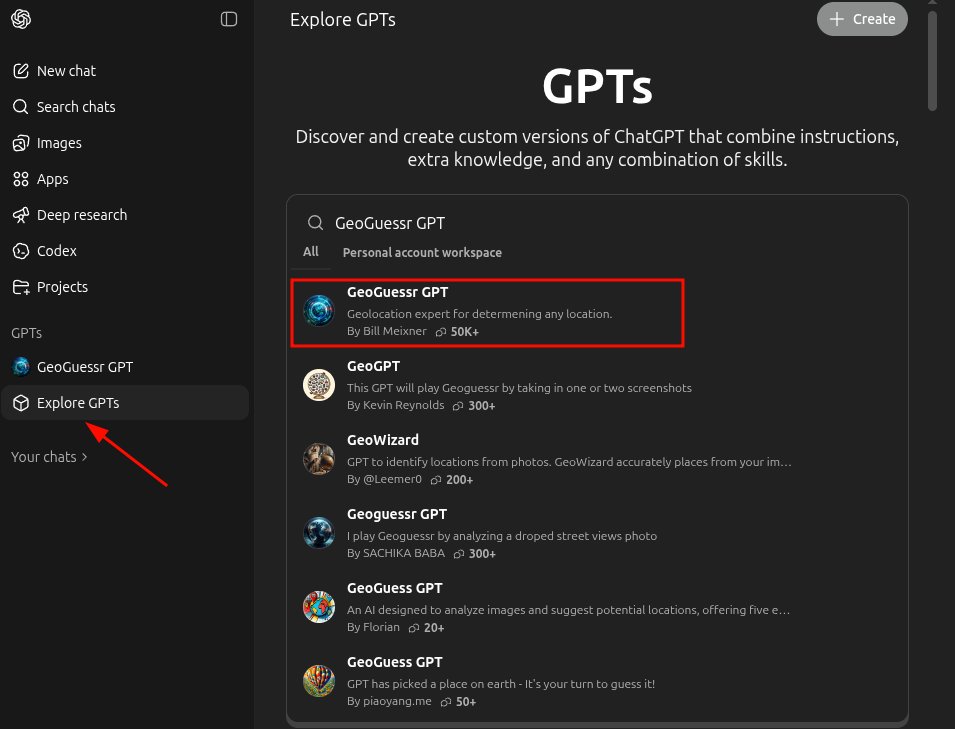Click 'By Kevin Reynolds' author text
The width and height of the screenshot is (955, 729).
395,405
